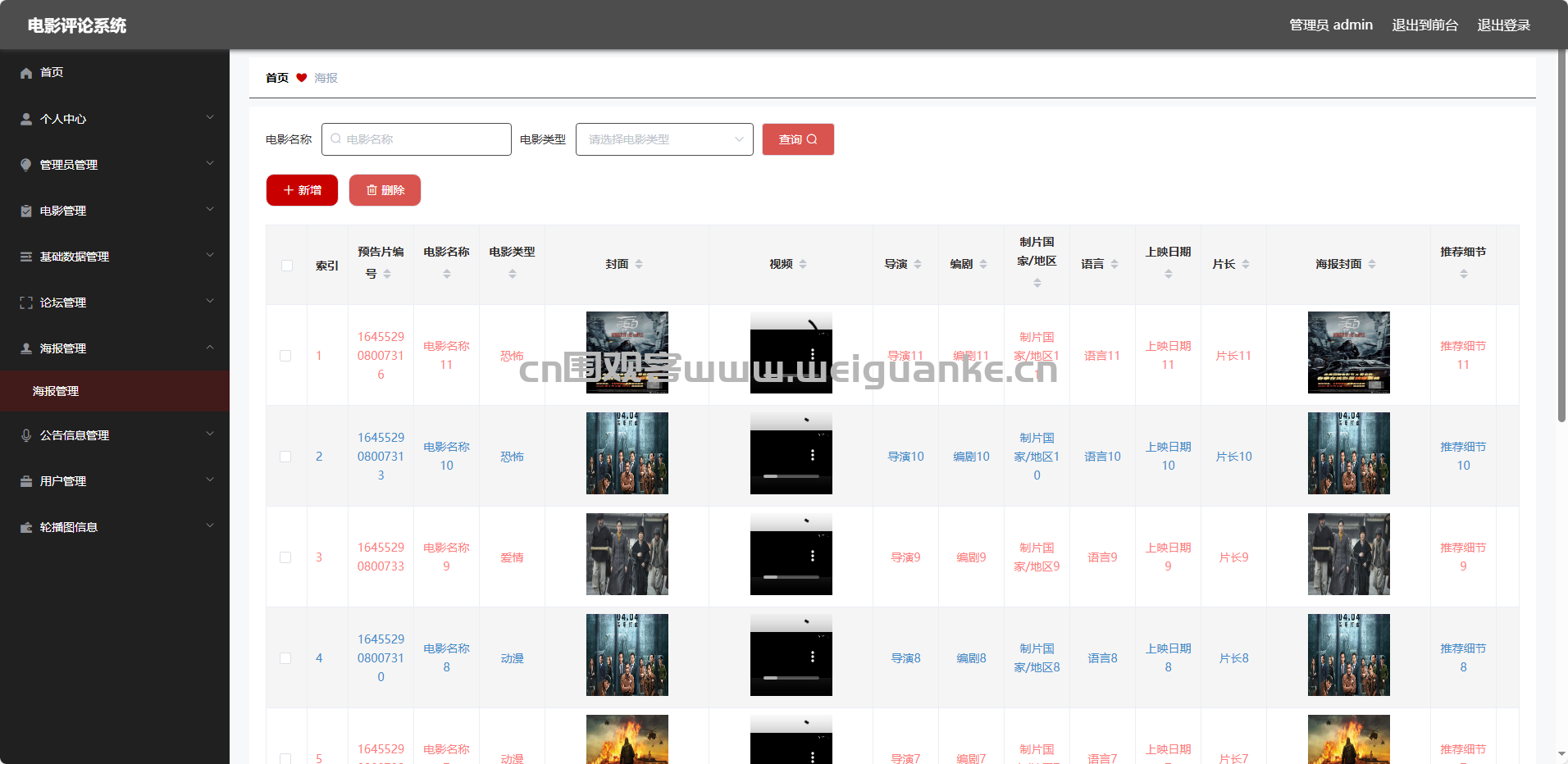The width and height of the screenshot is (1568, 764).
Task: Expand the 用户管理 sidebar menu
Action: click(210, 480)
